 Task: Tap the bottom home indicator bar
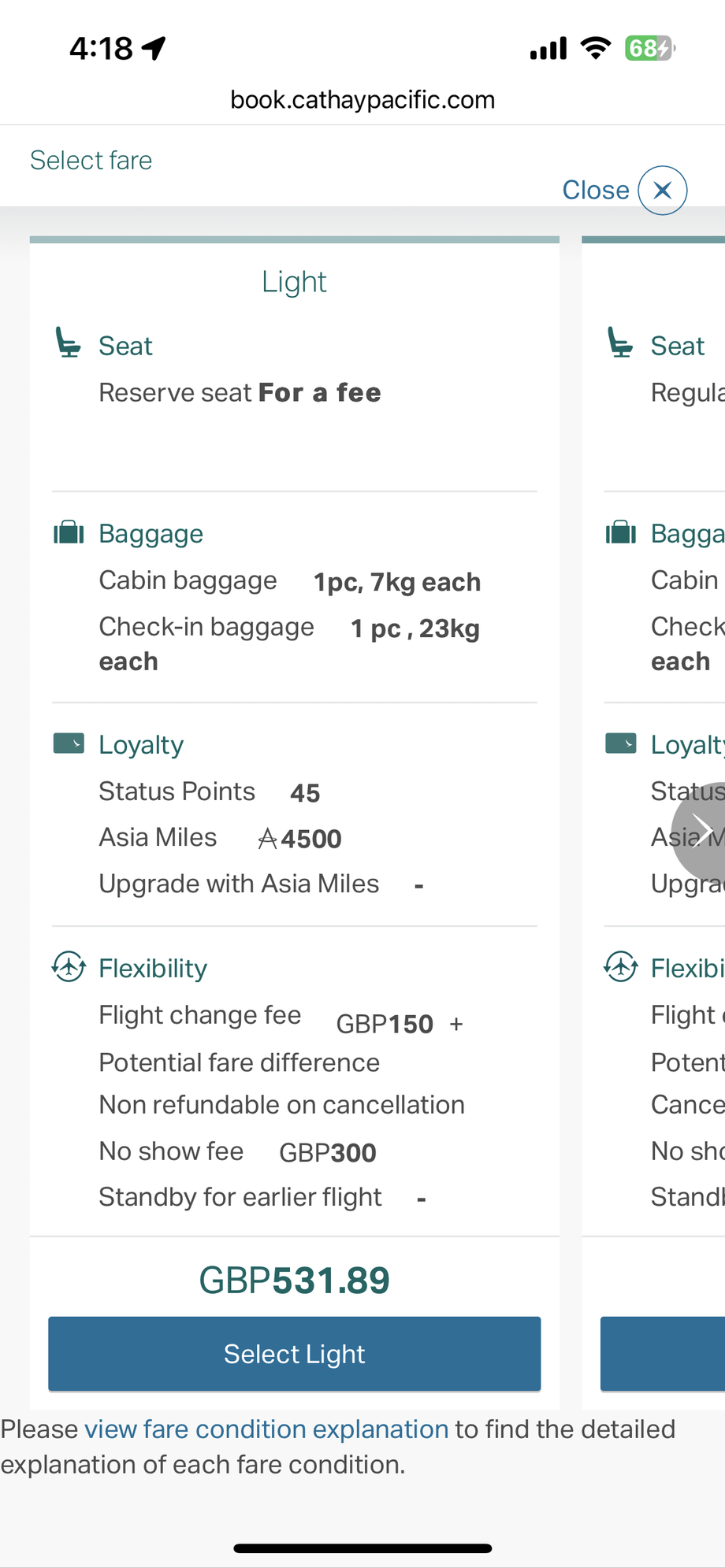pyautogui.click(x=362, y=1548)
